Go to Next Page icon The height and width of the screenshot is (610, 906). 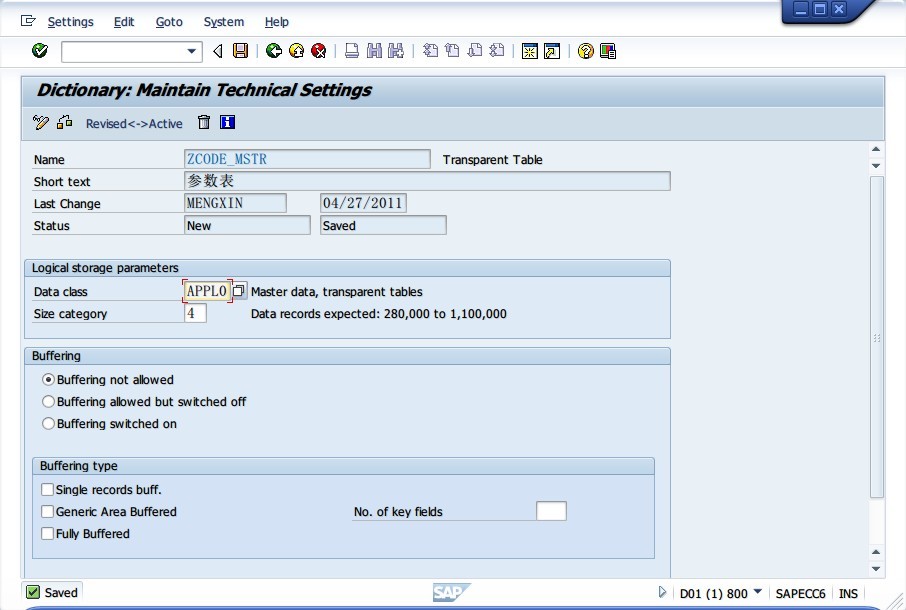pos(474,51)
